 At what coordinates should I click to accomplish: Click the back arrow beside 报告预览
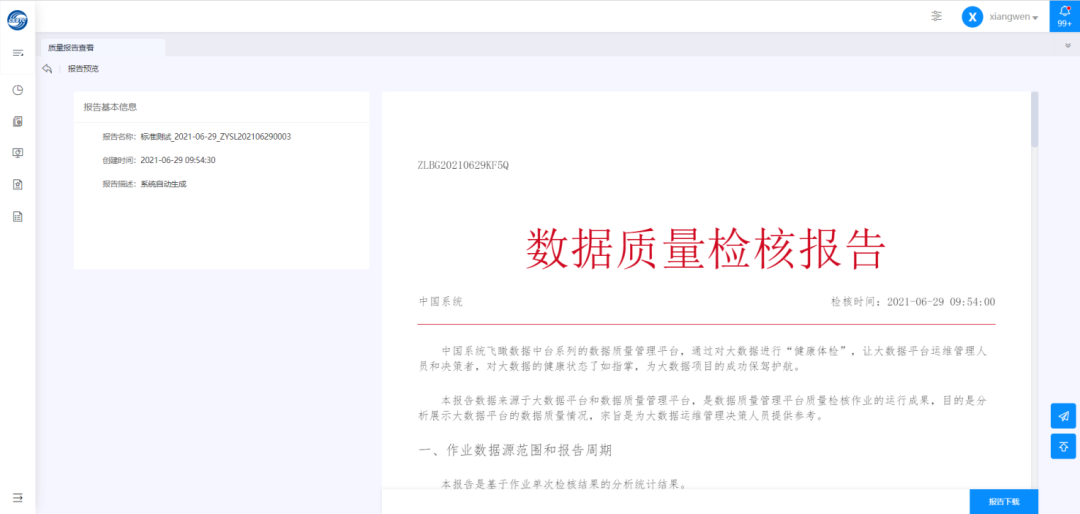(x=47, y=69)
